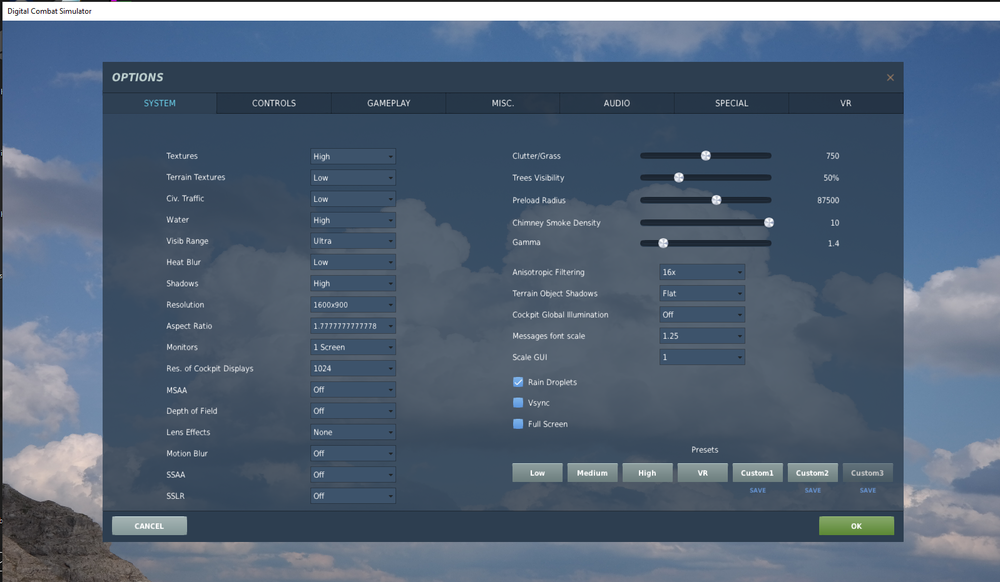1000x582 pixels.
Task: Switch to the CONTROLS tab
Action: tap(273, 102)
